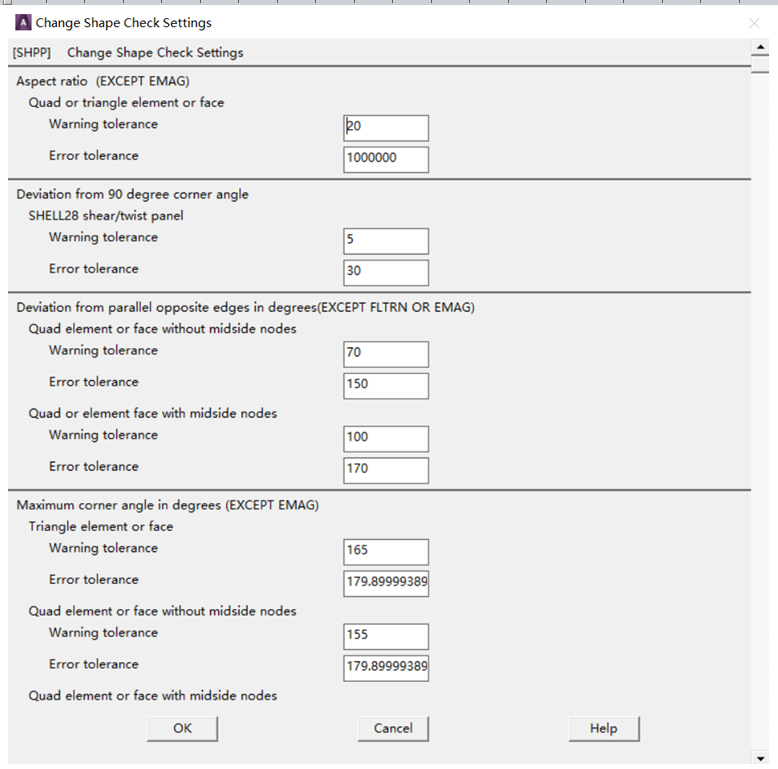The height and width of the screenshot is (769, 778).
Task: Click 'Deviation from parallel opposite edges' heading
Action: point(246,308)
